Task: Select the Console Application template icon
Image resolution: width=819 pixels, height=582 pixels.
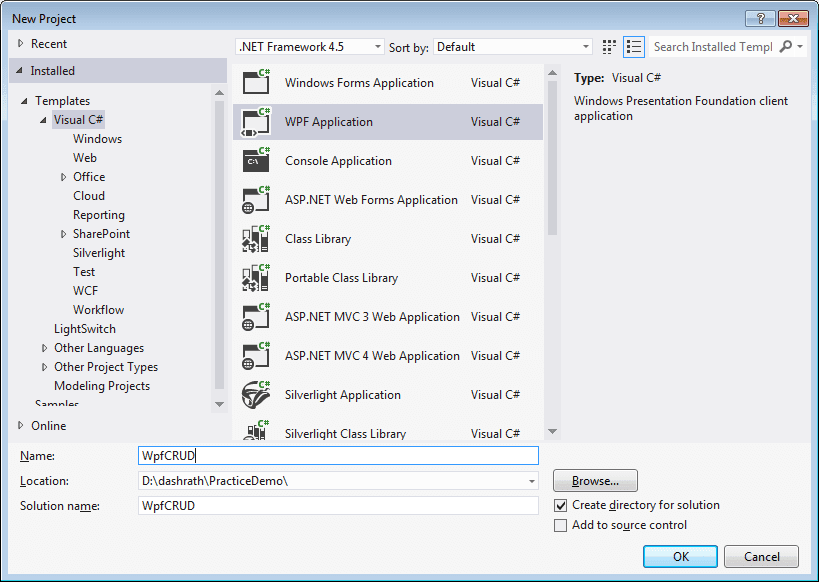Action: point(256,160)
